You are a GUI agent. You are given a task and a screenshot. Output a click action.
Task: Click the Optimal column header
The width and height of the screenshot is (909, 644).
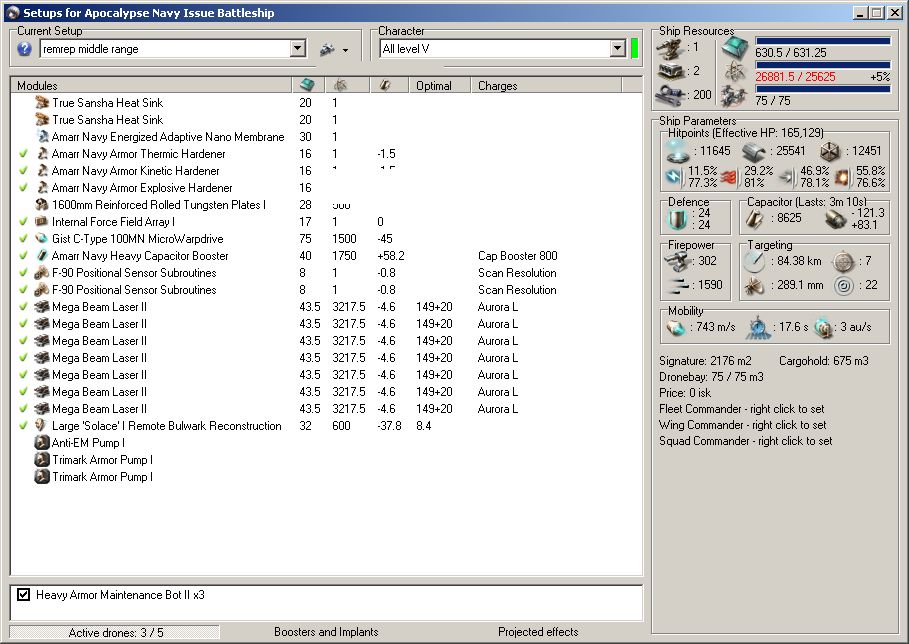(x=434, y=86)
